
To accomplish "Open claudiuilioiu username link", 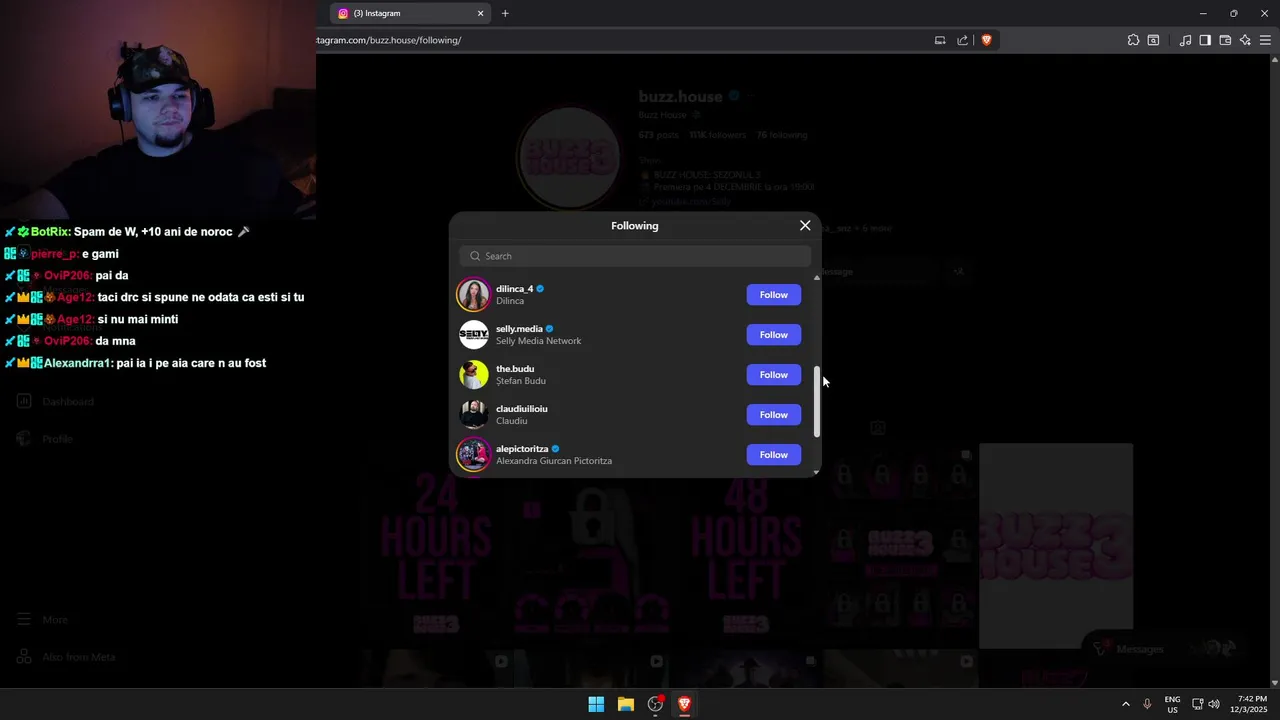I will 522,409.
